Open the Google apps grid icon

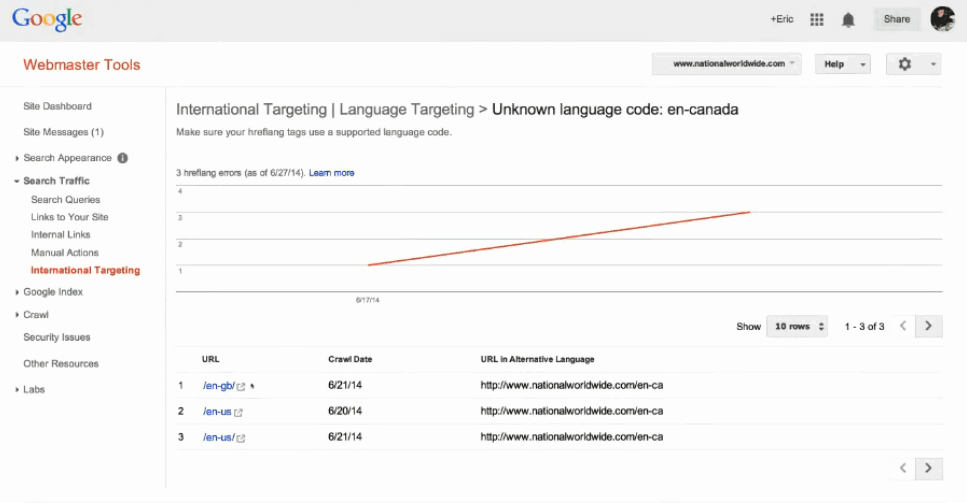[816, 19]
